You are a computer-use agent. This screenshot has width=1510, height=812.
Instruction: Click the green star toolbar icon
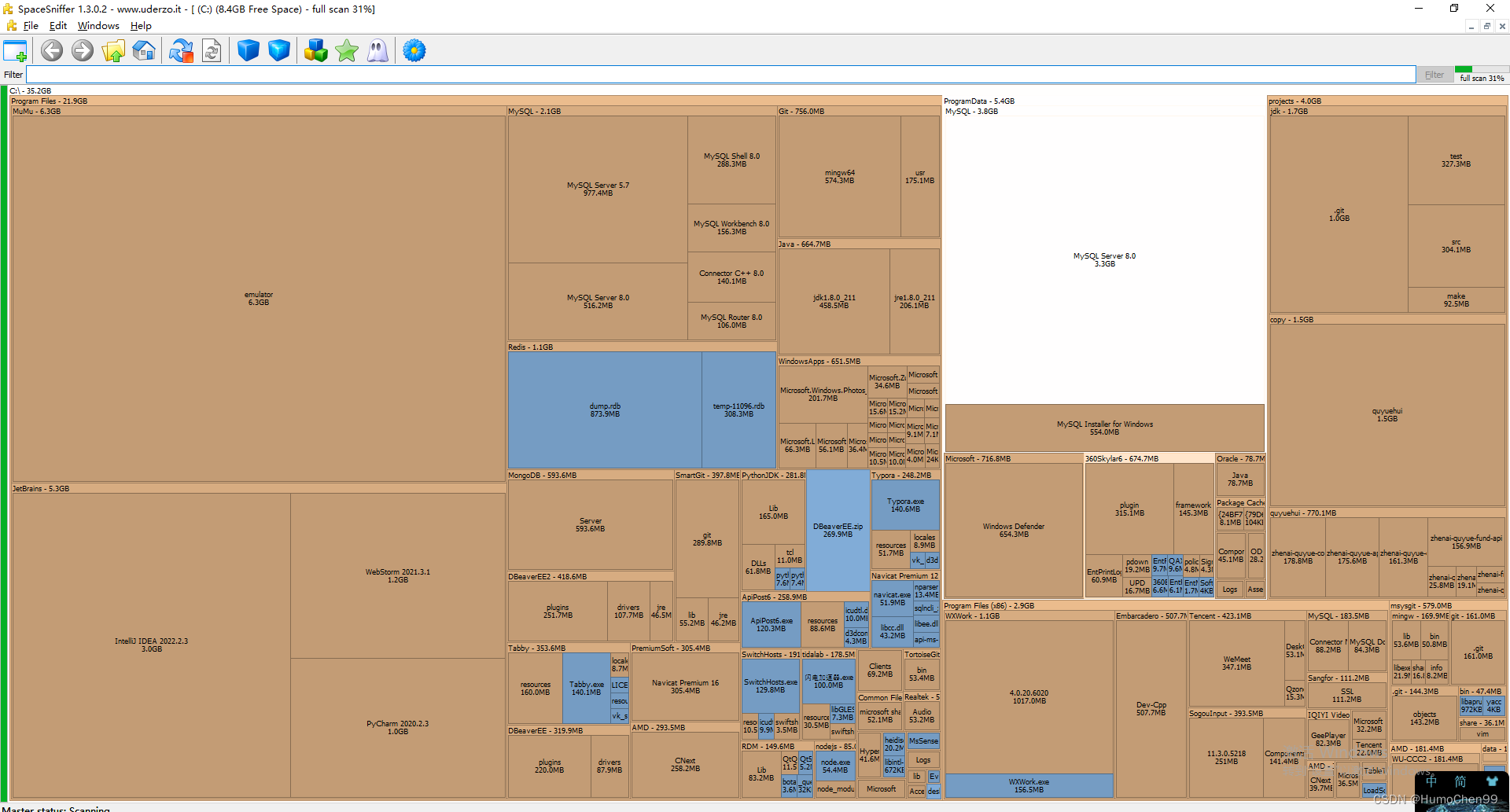coord(347,51)
